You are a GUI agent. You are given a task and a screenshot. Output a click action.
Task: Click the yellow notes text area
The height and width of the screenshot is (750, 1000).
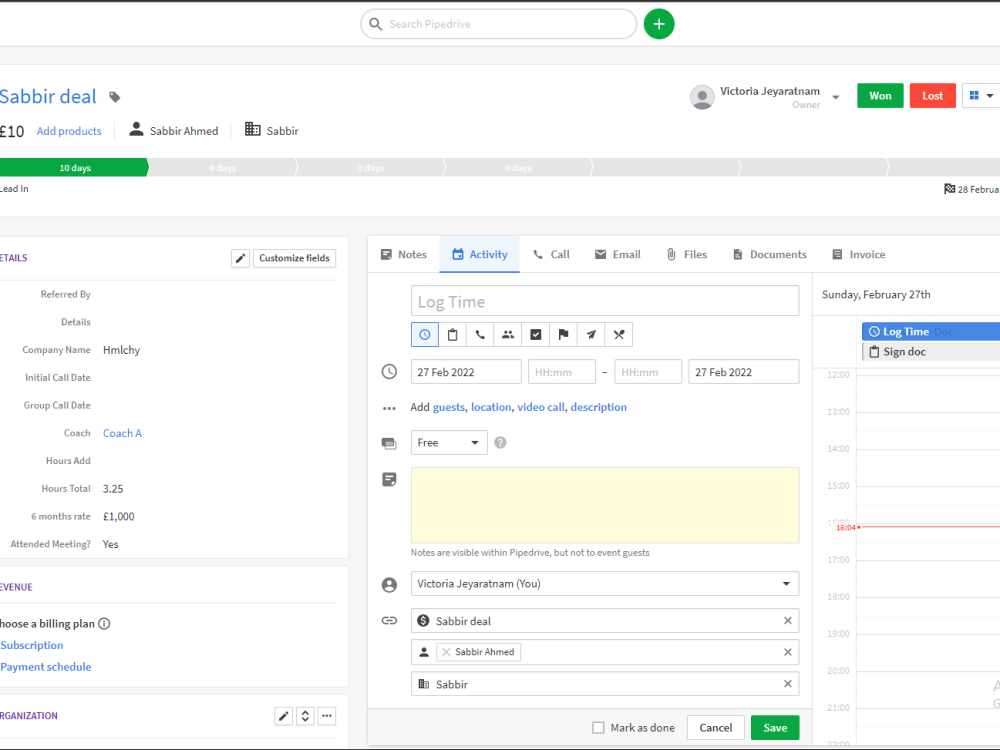tap(605, 505)
